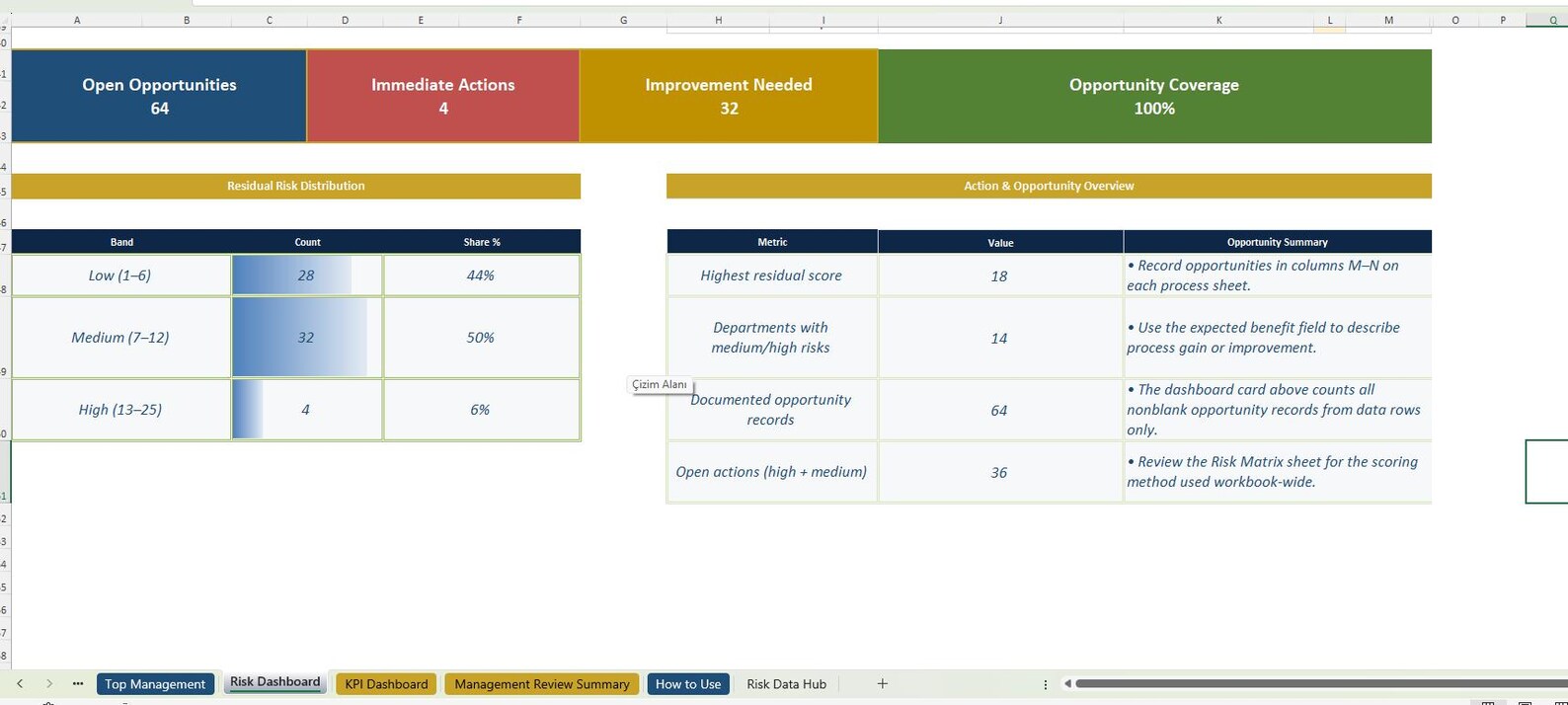Select the count cell with data bar 32
Image resolution: width=1568 pixels, height=705 pixels.
pyautogui.click(x=307, y=338)
